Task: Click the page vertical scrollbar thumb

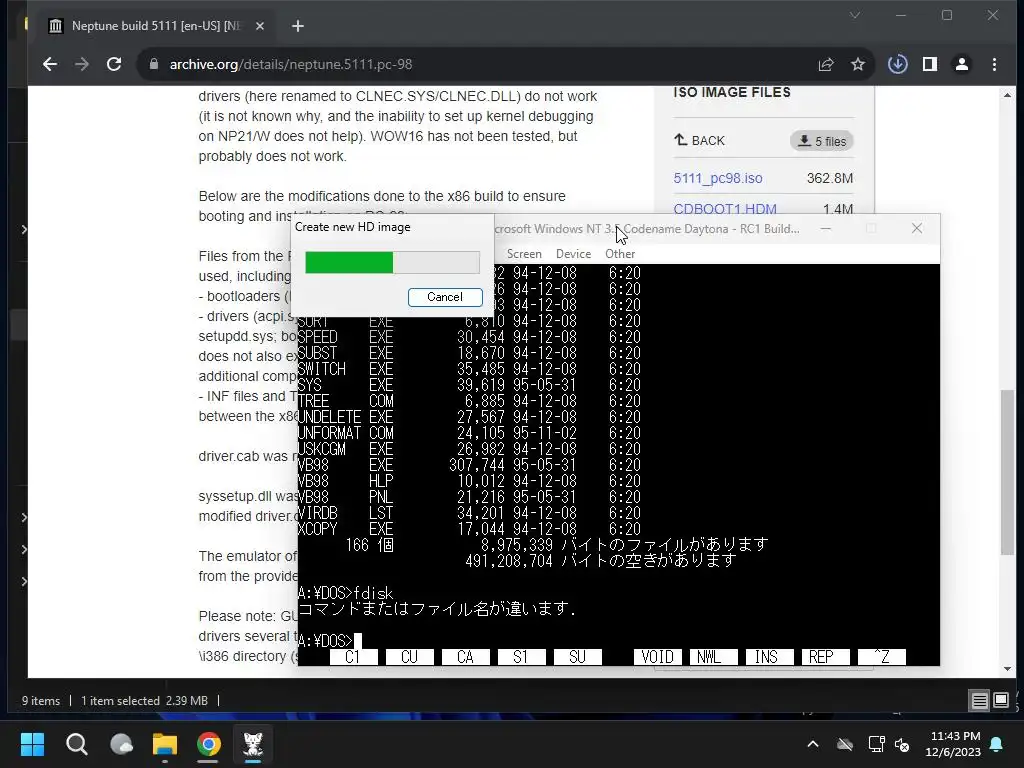Action: (x=1008, y=472)
